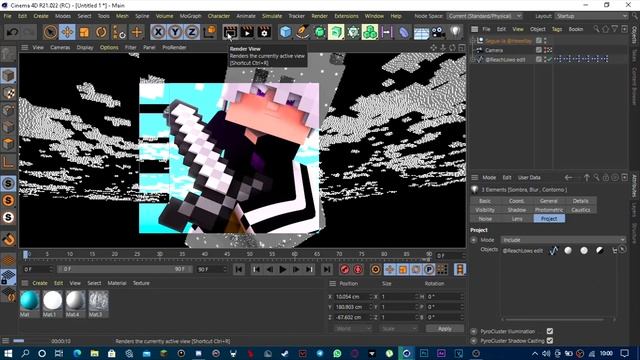Toggle Camera object layer checkbox
The width and height of the screenshot is (640, 360).
[539, 50]
